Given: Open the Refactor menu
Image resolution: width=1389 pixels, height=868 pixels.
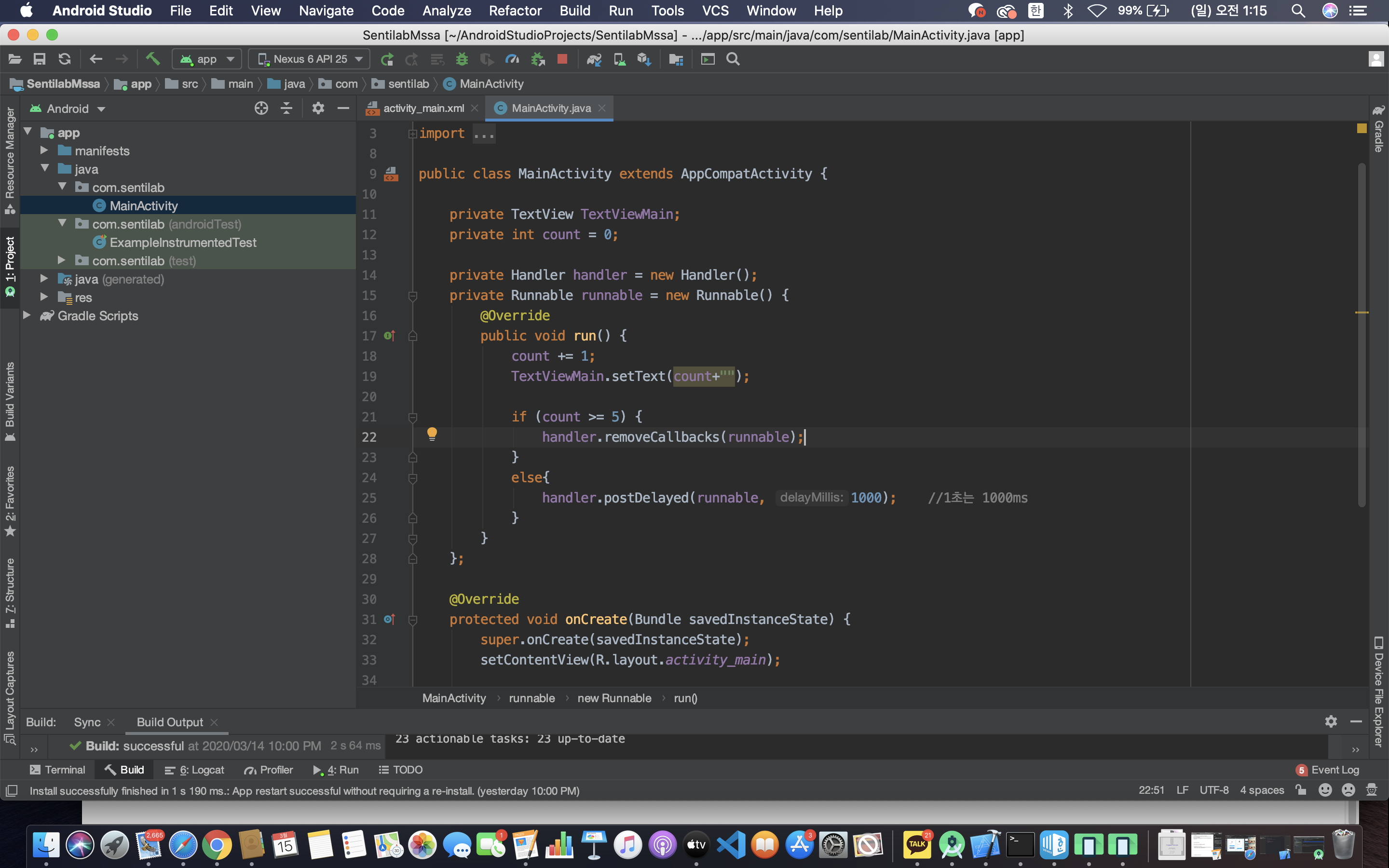Looking at the screenshot, I should pos(514,10).
